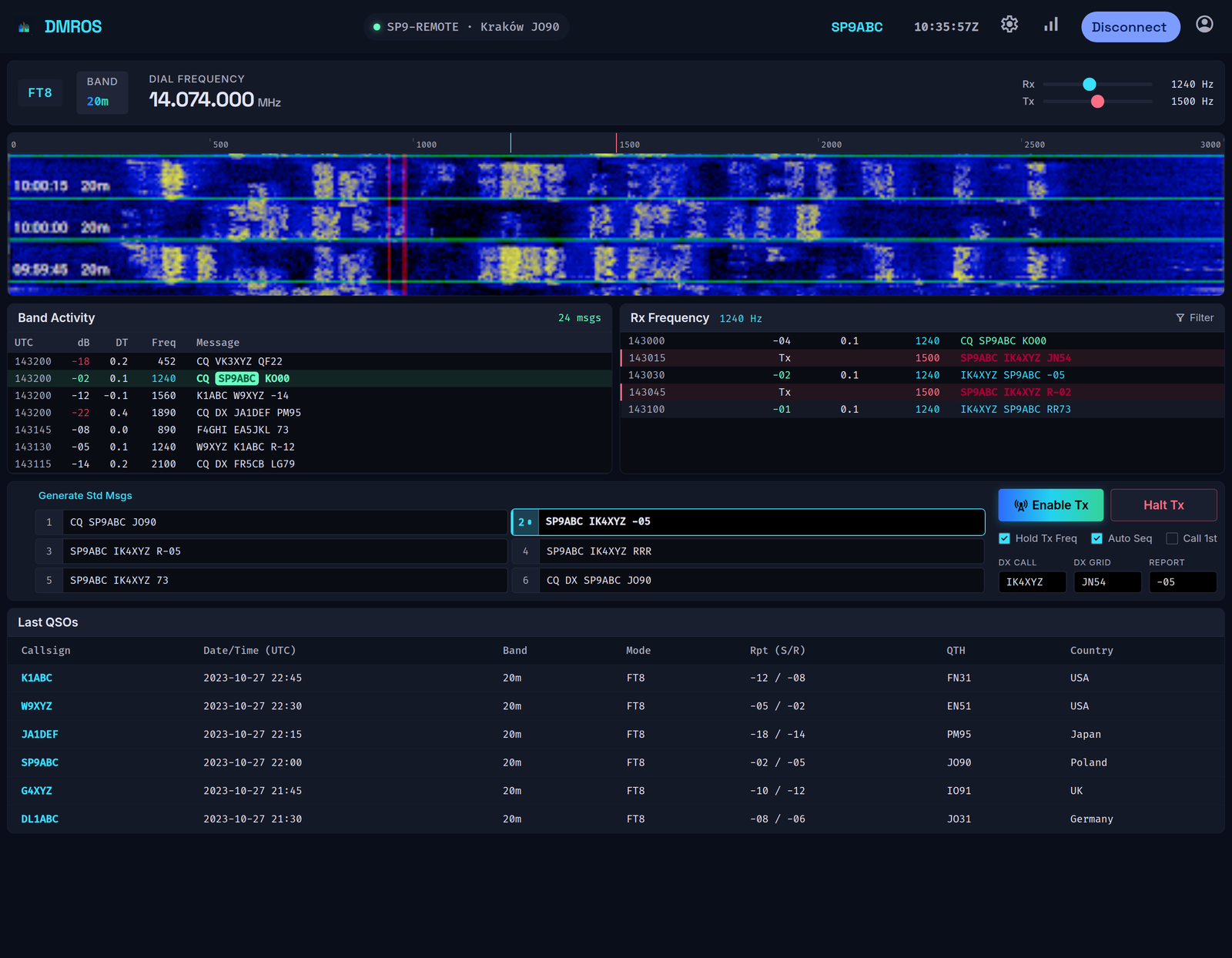Select band activity row 'CQ VK3XYZ QF22'

[310, 361]
